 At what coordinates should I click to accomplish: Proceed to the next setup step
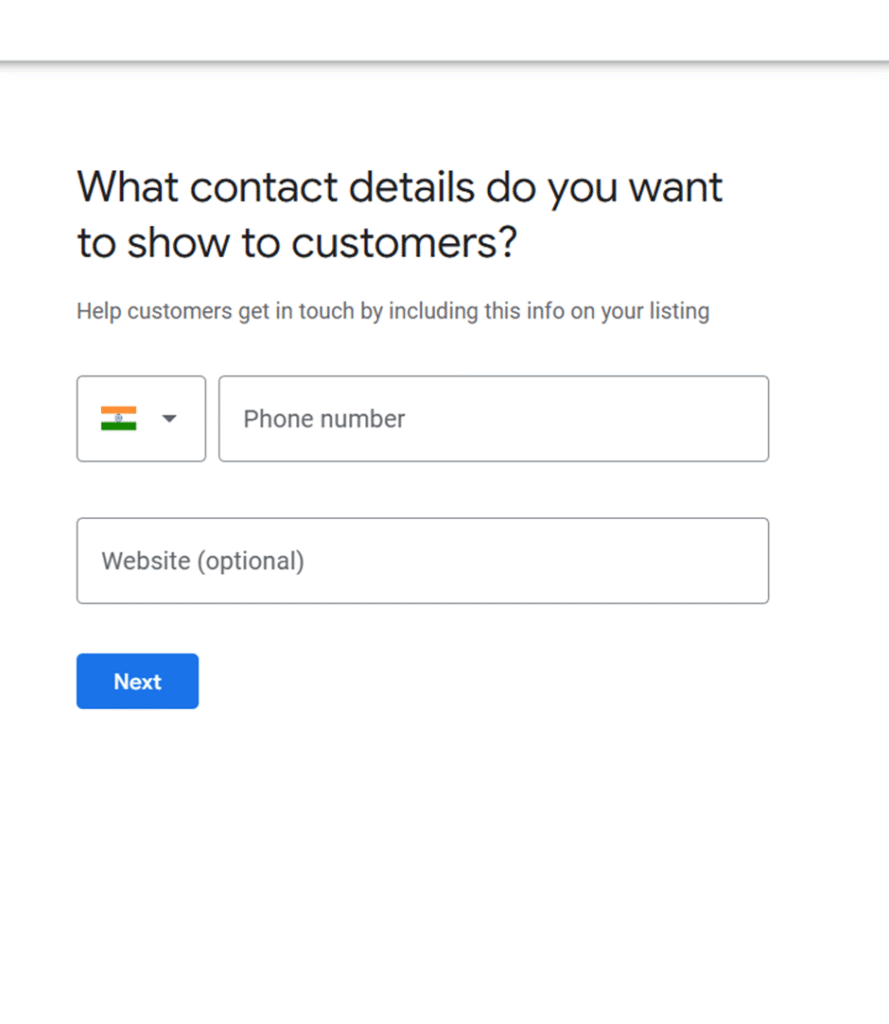tap(137, 681)
